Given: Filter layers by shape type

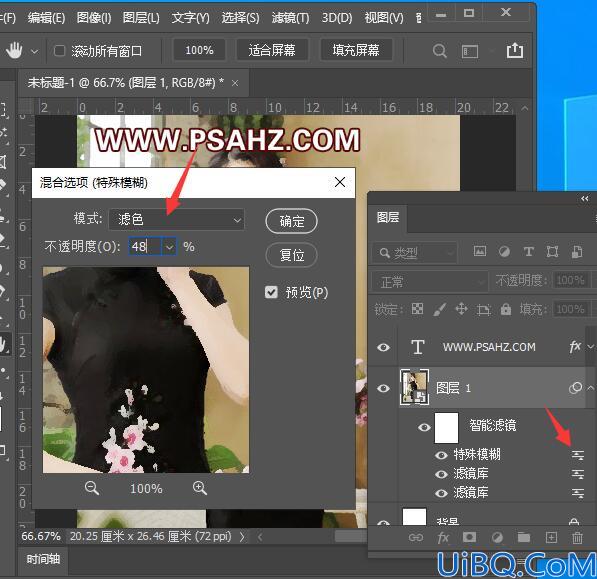Looking at the screenshot, I should coord(552,251).
